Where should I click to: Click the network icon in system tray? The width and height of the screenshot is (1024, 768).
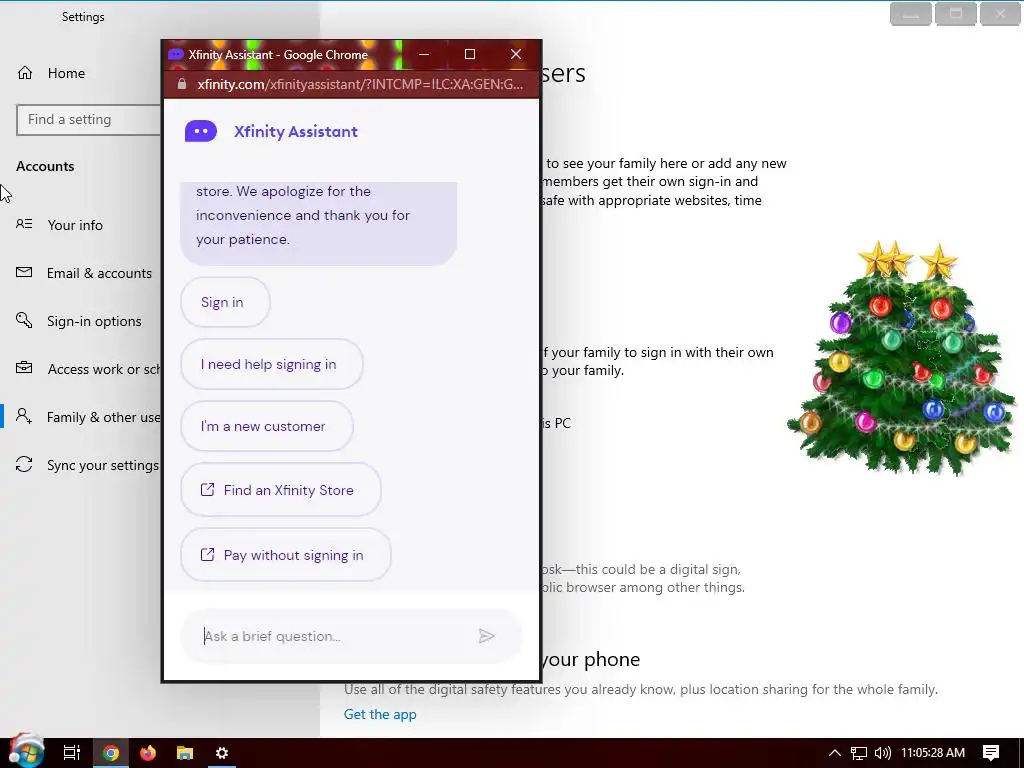[x=859, y=753]
